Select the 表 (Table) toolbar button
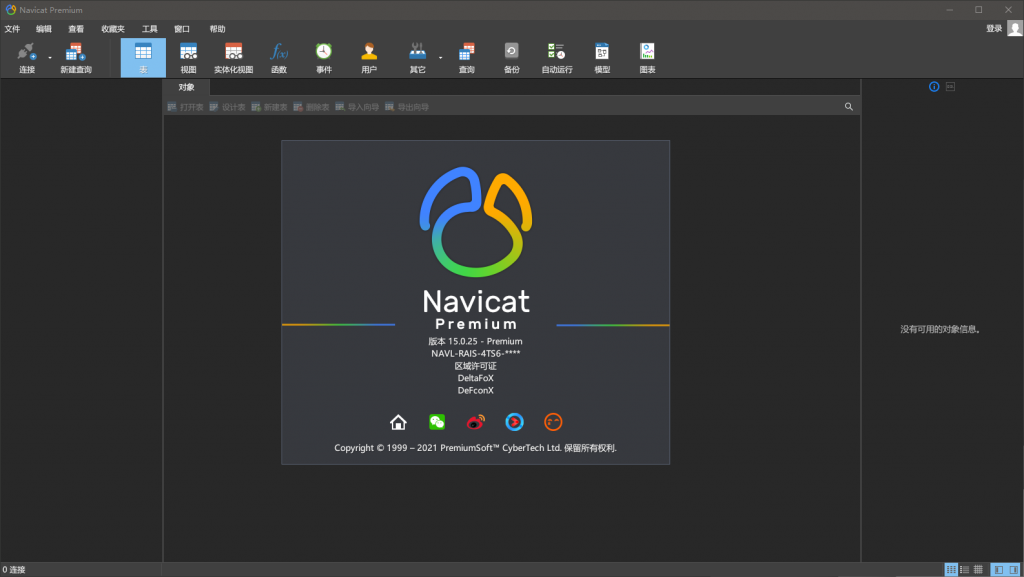The width and height of the screenshot is (1024, 577). [143, 57]
